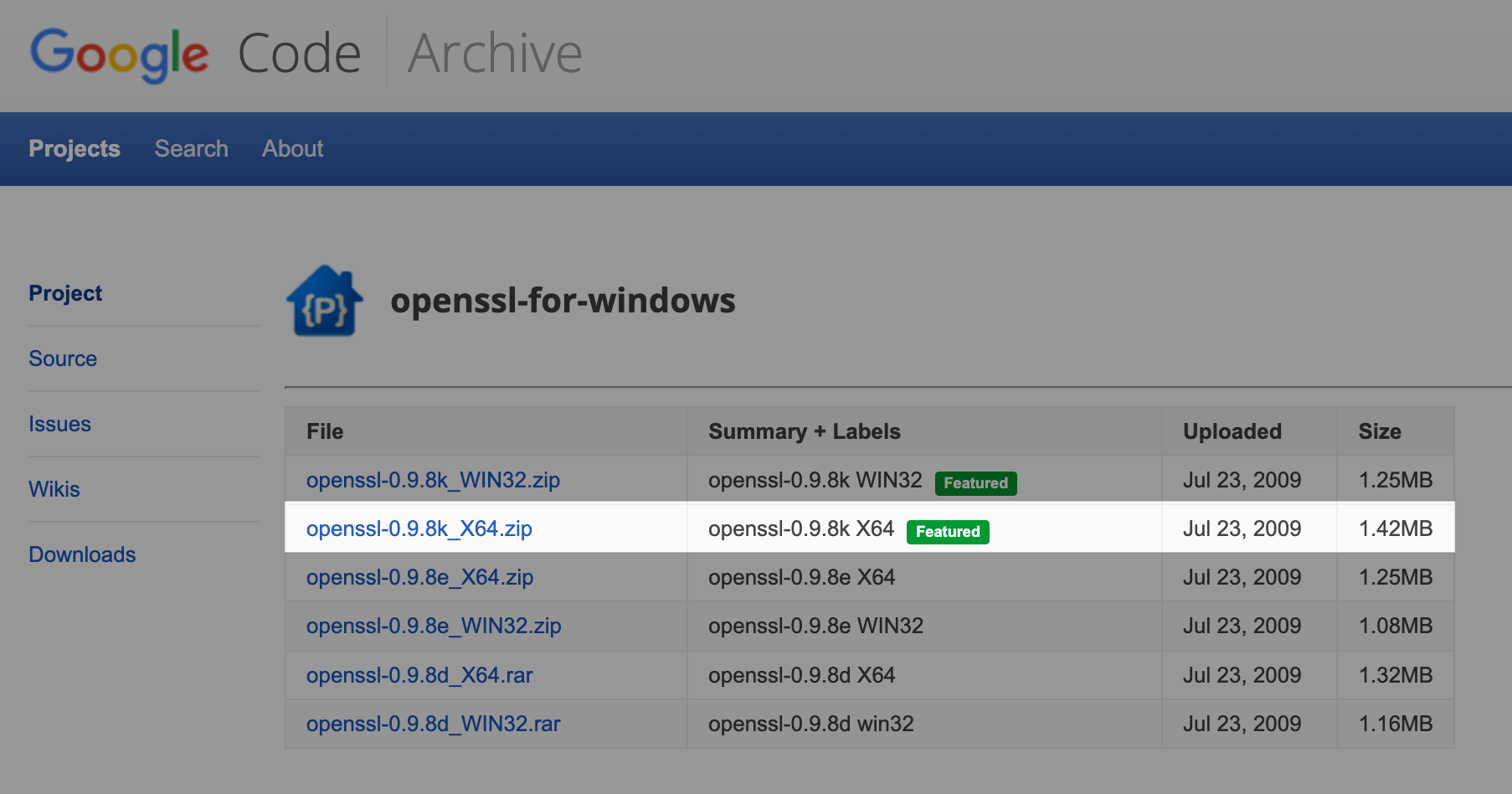The height and width of the screenshot is (794, 1512).
Task: Click upload date of openssl-0.9.8e_WIN32.zip
Action: pyautogui.click(x=1242, y=626)
